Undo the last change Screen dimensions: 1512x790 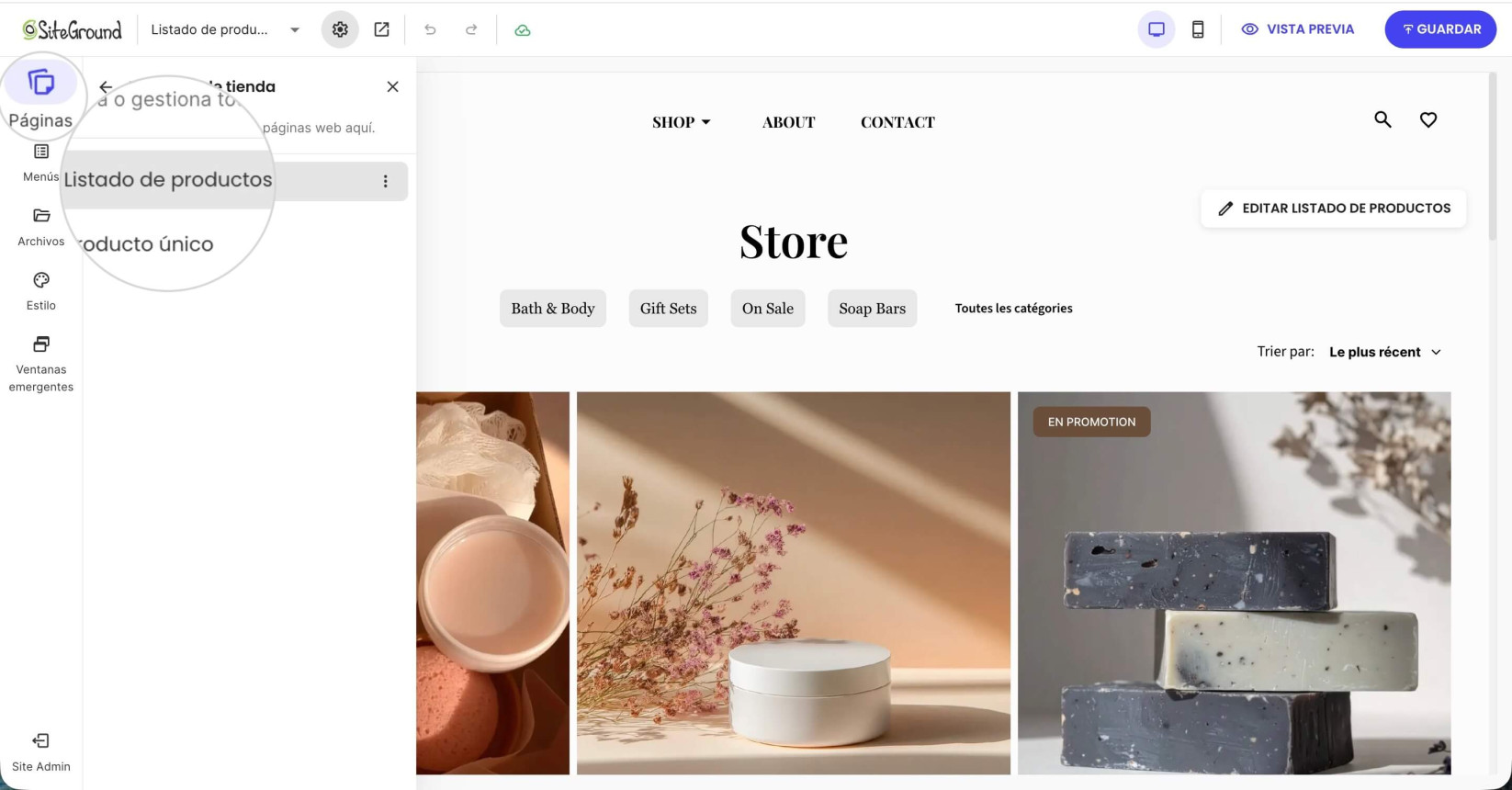pos(430,29)
